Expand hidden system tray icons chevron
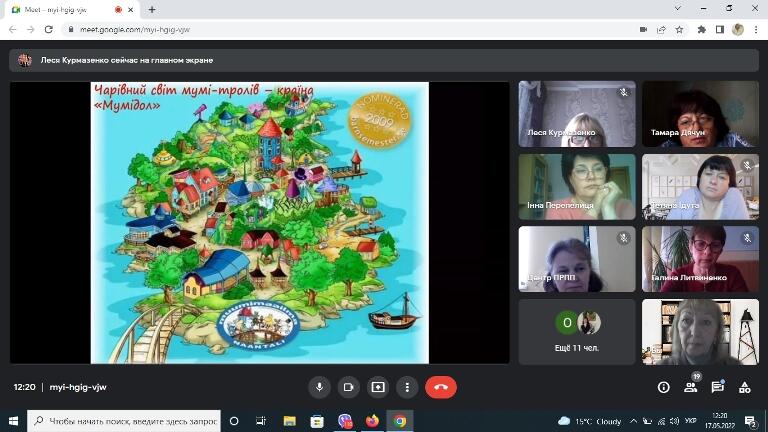 click(633, 421)
